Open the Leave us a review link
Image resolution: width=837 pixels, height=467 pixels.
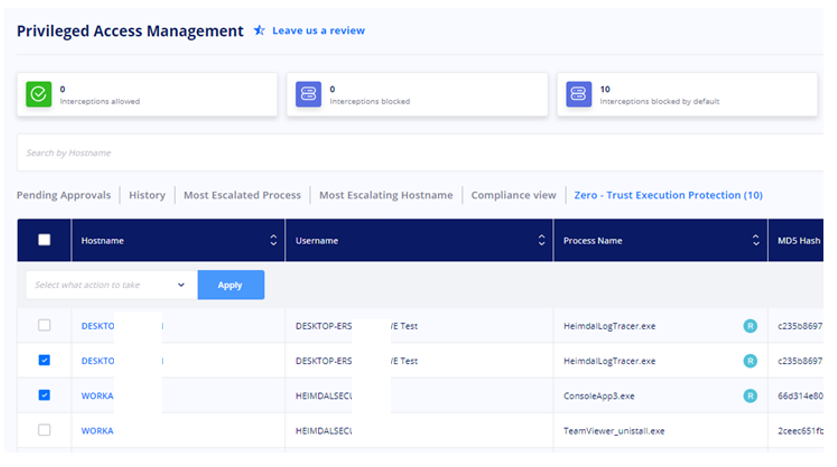click(319, 30)
